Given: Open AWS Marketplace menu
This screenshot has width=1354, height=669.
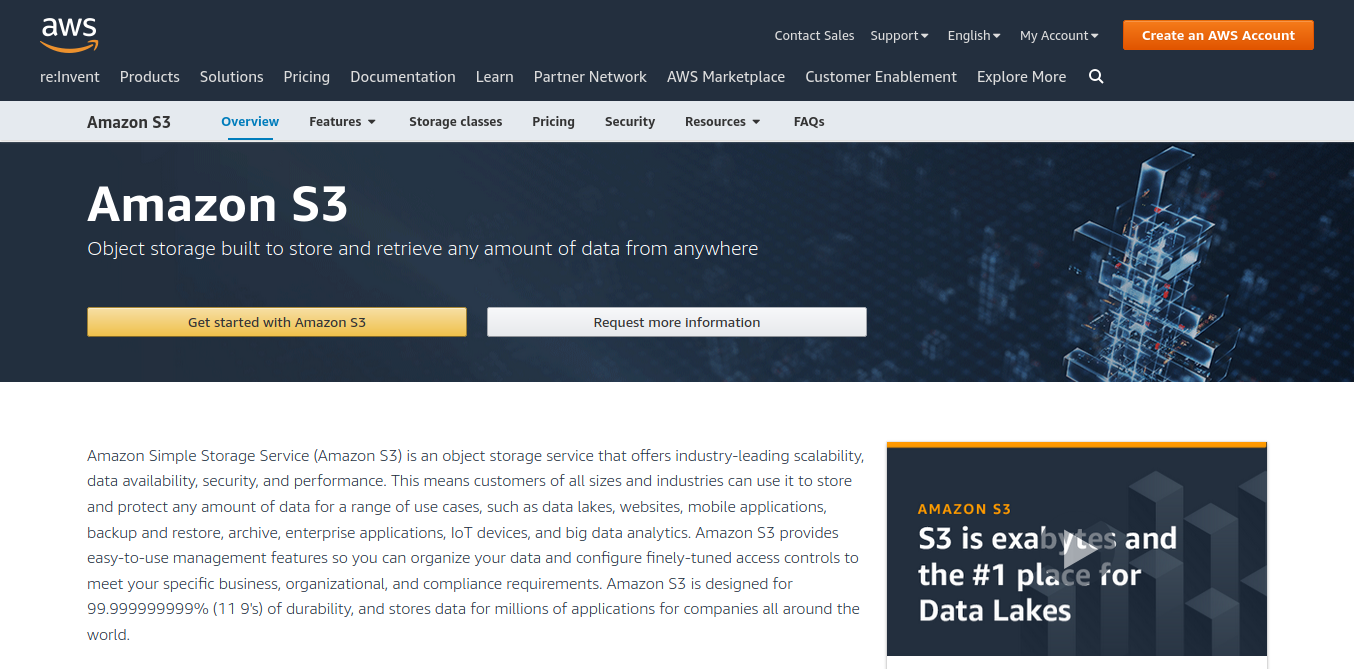Looking at the screenshot, I should [x=726, y=77].
